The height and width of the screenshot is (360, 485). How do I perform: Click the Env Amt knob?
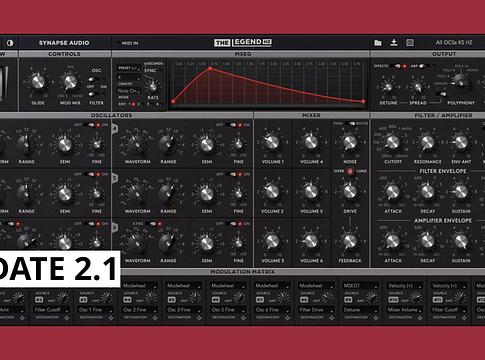461,142
